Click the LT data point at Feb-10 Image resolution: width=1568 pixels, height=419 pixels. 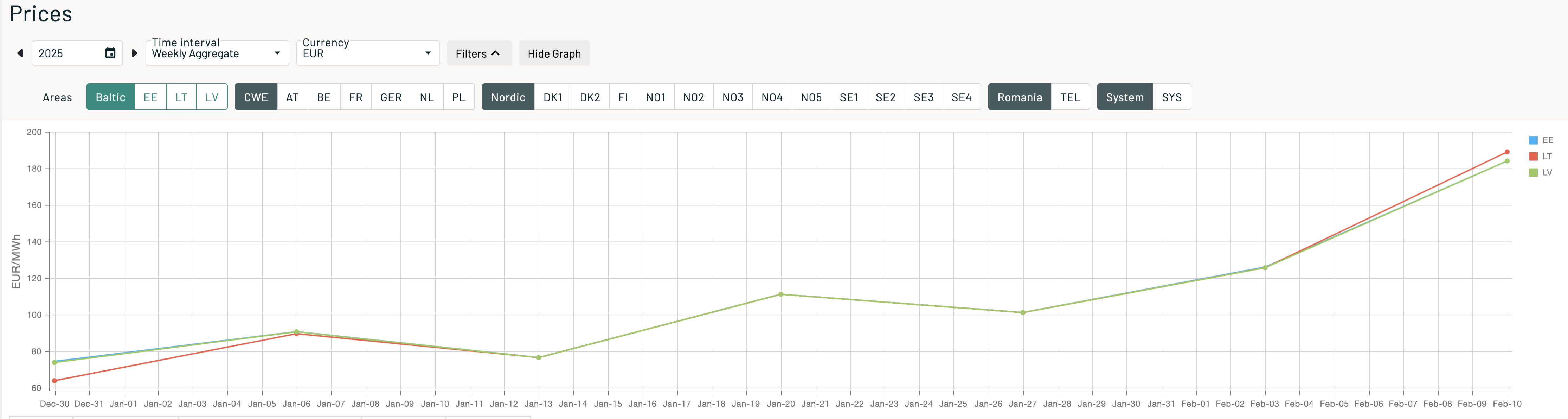[x=1507, y=152]
